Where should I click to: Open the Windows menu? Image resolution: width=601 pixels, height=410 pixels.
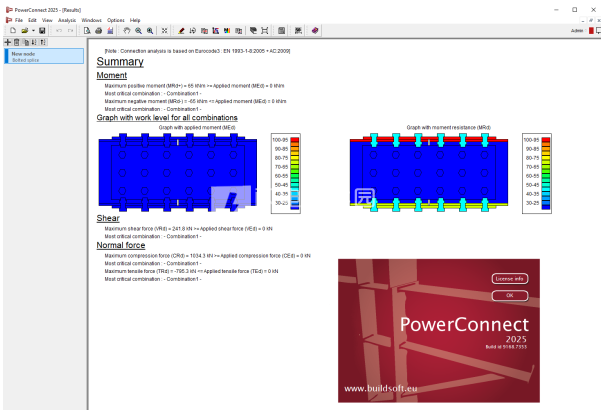pos(91,20)
